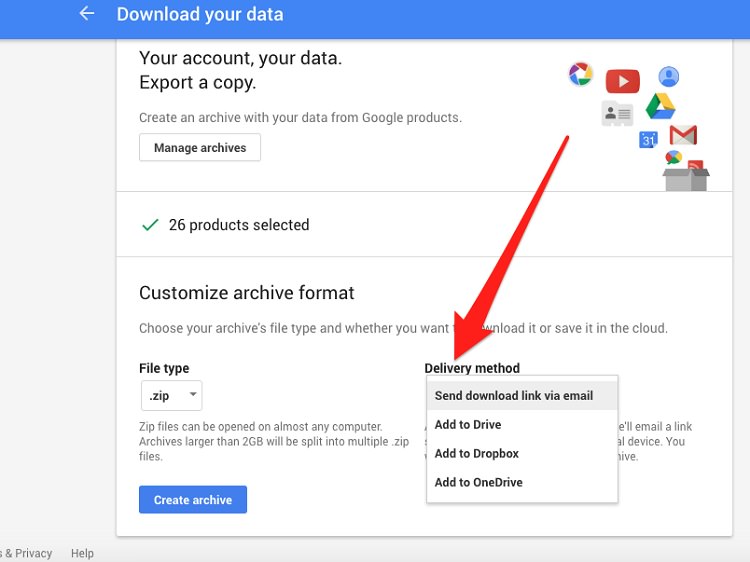Click the green checkmark beside products selected
This screenshot has height=562, width=750.
[150, 225]
